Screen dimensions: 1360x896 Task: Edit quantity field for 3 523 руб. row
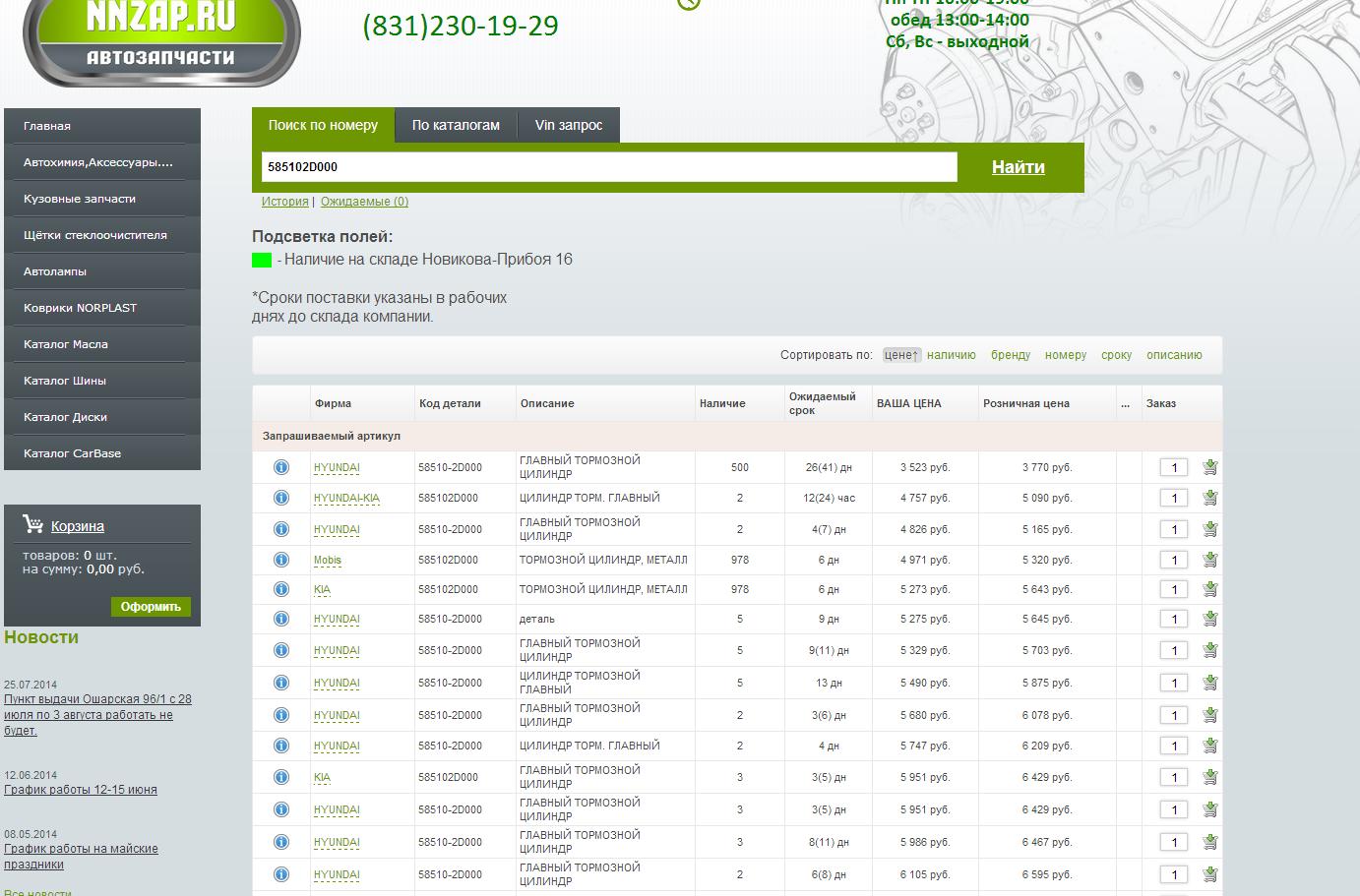(x=1174, y=468)
